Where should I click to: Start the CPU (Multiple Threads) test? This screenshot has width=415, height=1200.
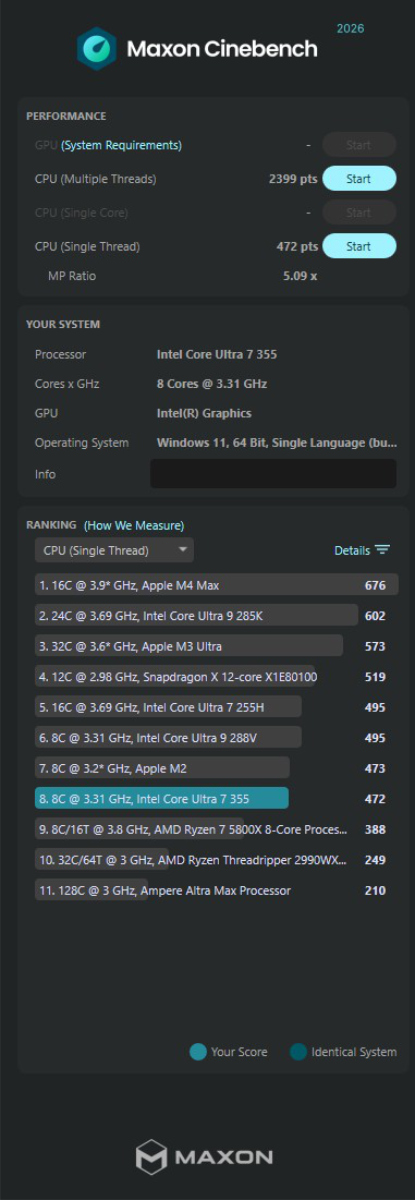click(x=359, y=179)
